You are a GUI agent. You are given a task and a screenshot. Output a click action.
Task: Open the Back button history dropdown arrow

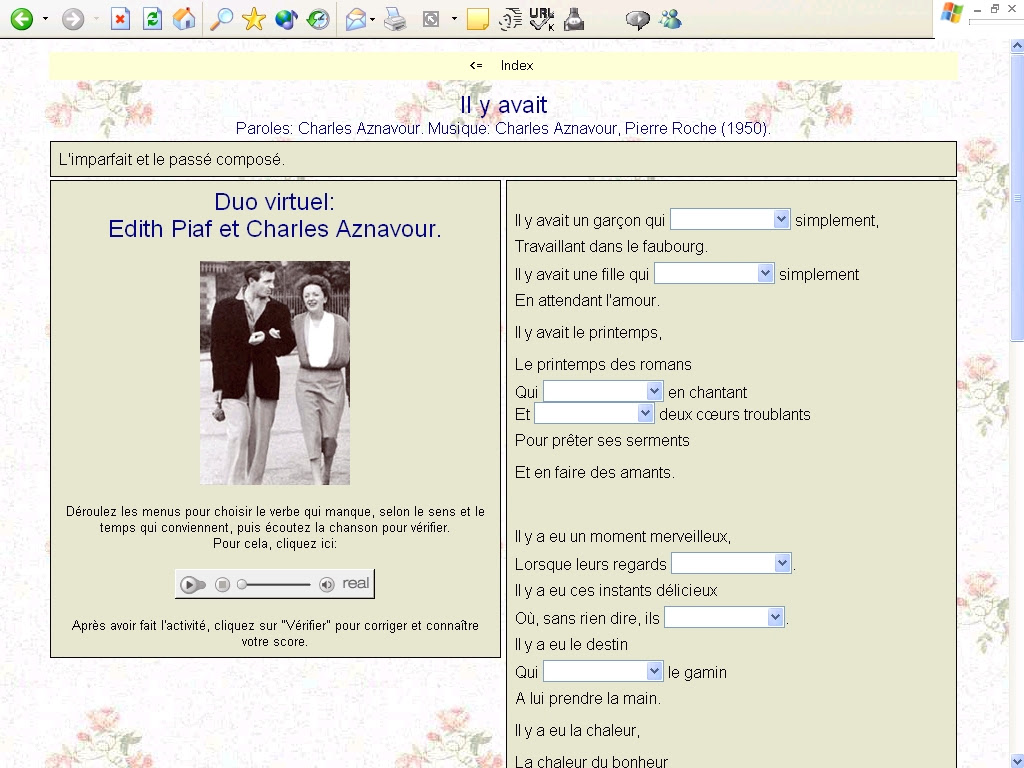45,19
